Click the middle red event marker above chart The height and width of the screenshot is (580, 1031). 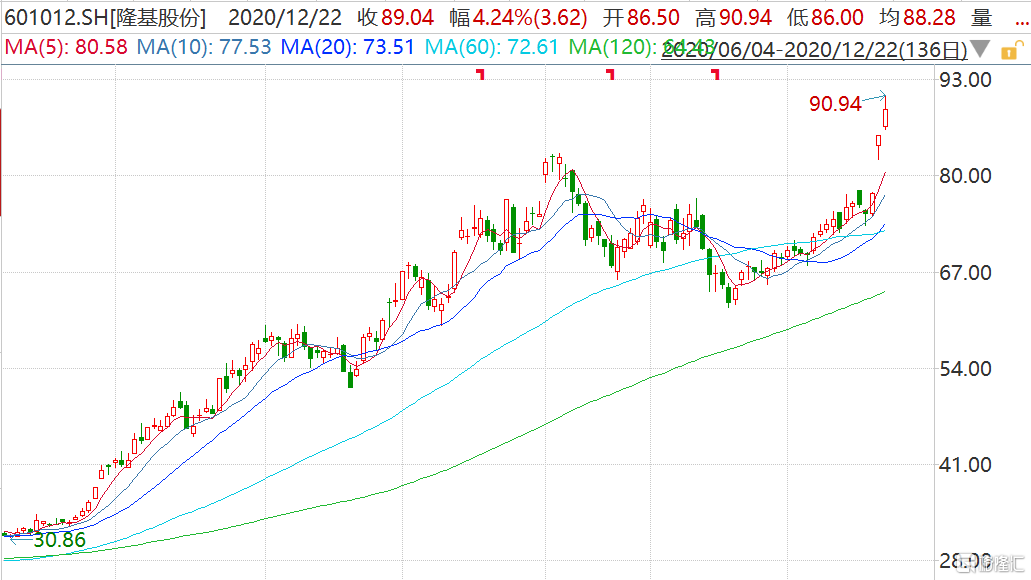click(x=611, y=74)
